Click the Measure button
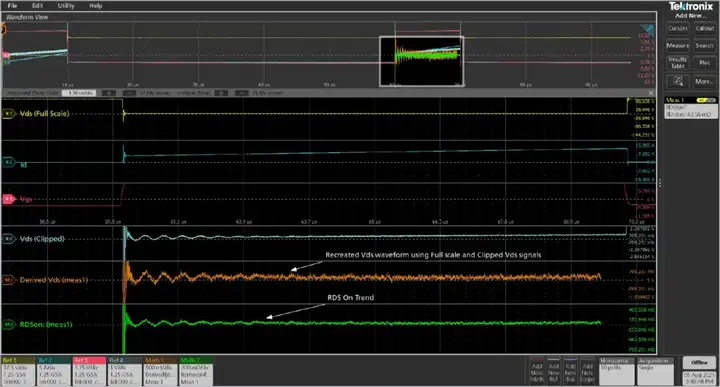 [677, 45]
